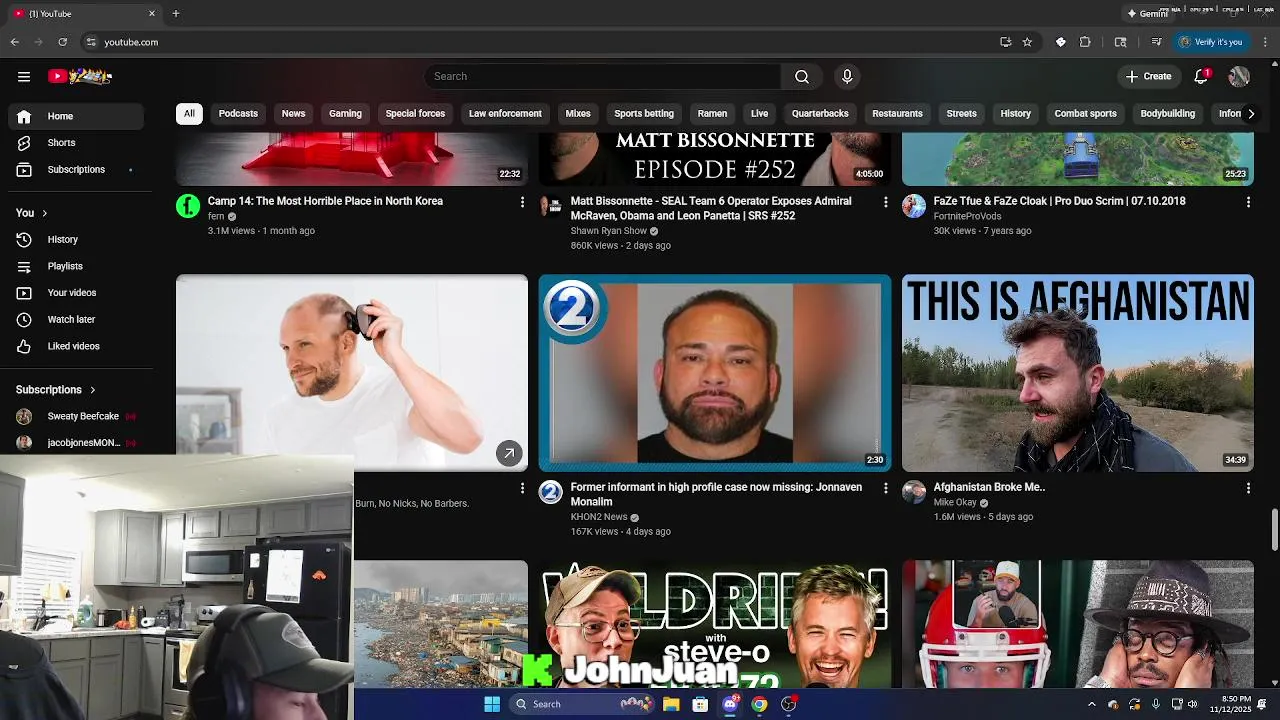Start voice search with the microphone

coord(847,76)
